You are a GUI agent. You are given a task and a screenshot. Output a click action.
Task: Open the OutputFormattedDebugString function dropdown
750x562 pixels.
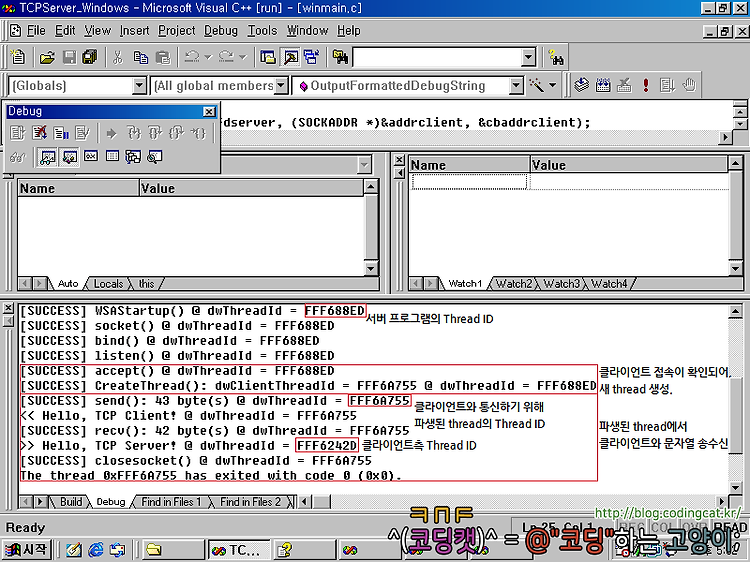516,86
